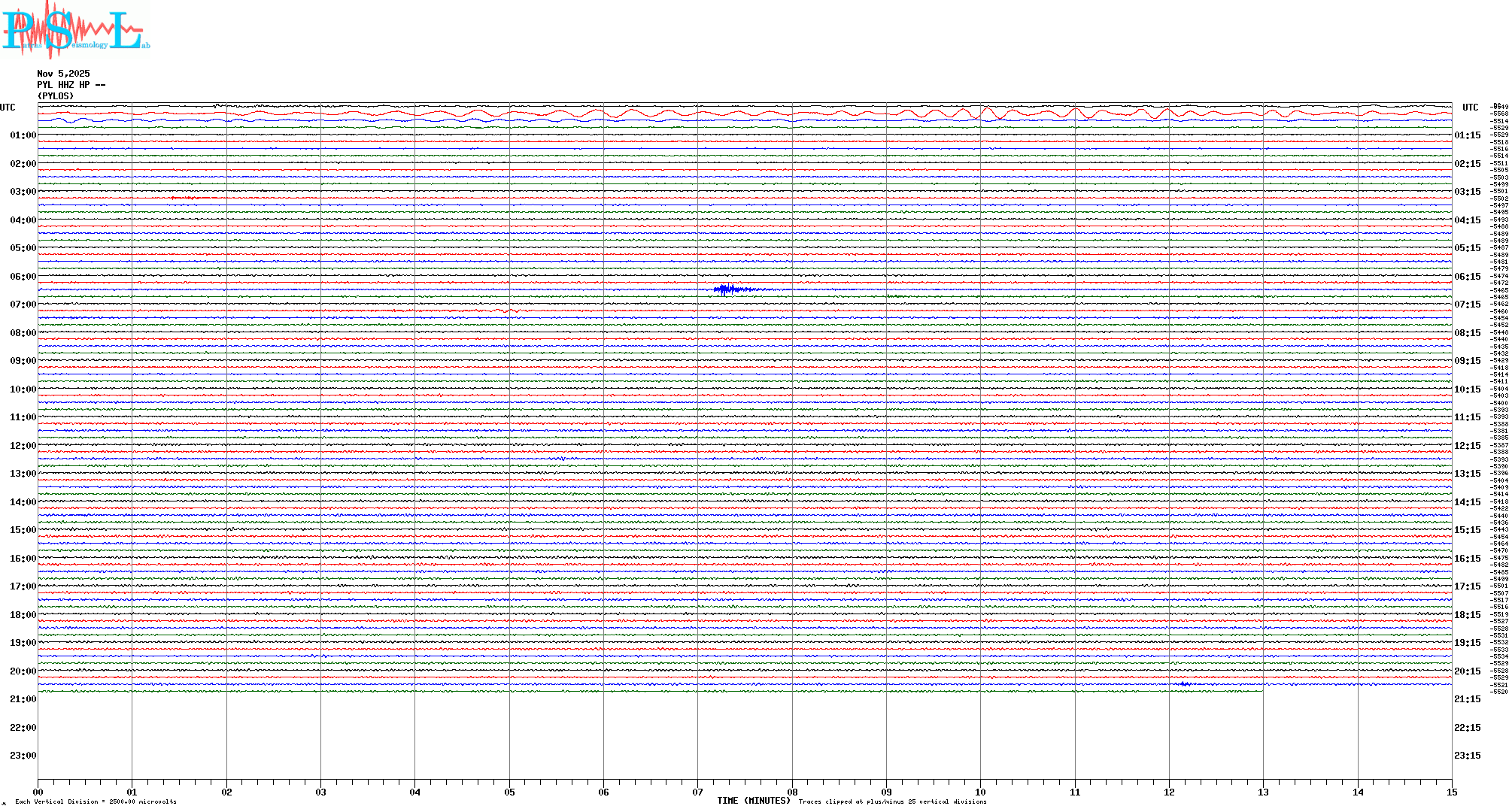
Task: Select minute 10 on the bottom axis
Action: click(980, 792)
